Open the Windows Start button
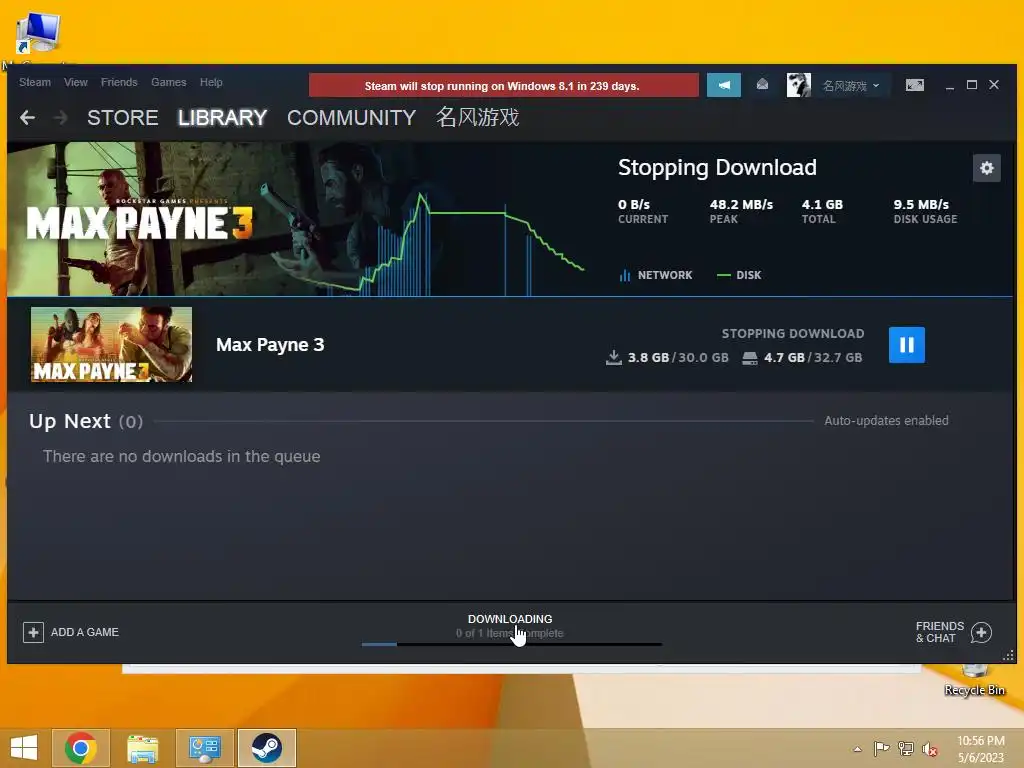1024x768 pixels. pyautogui.click(x=24, y=748)
